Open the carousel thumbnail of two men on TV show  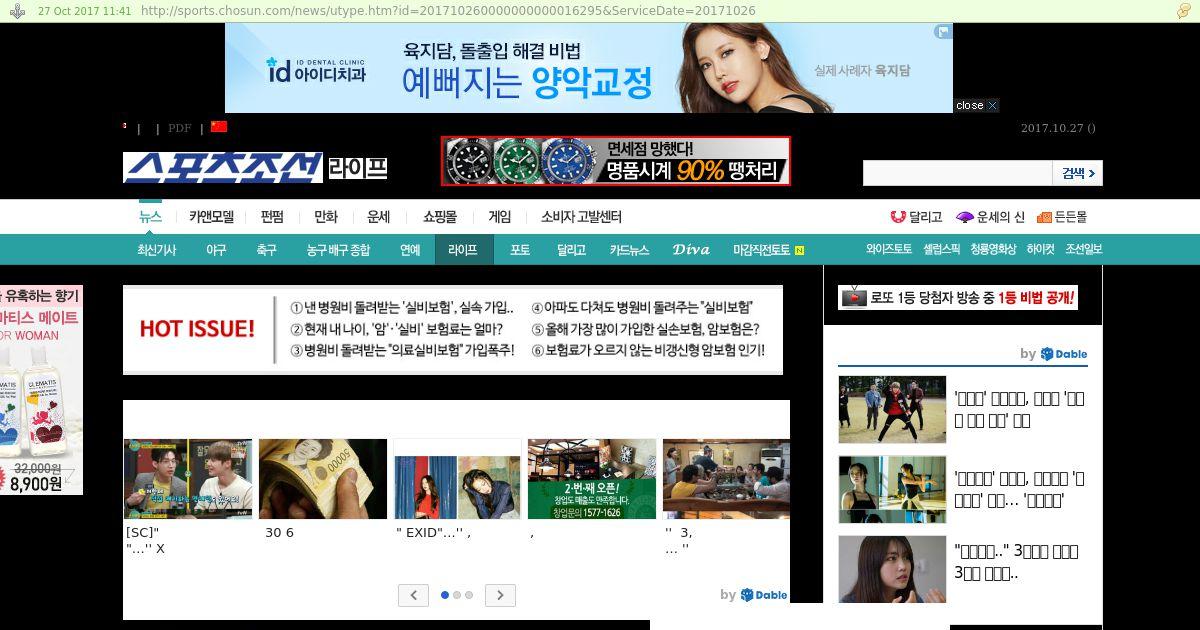[188, 479]
